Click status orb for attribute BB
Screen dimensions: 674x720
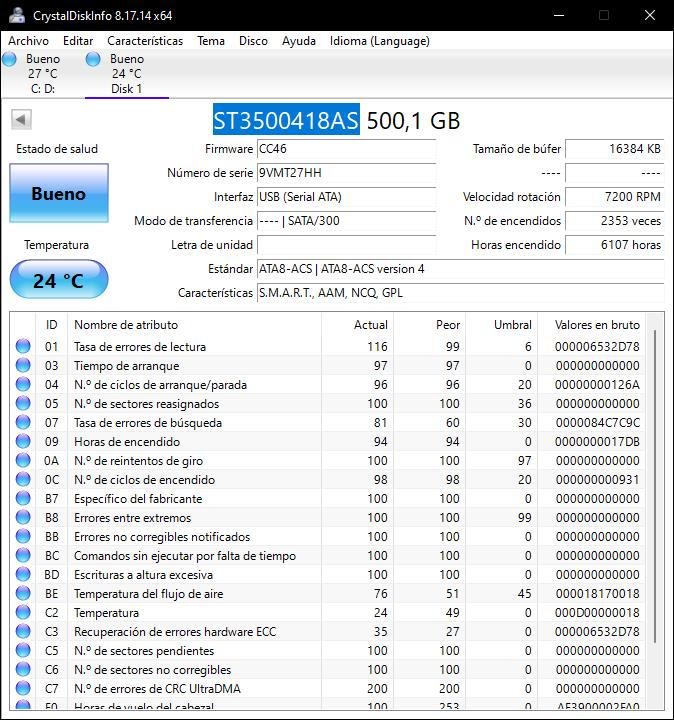click(23, 536)
